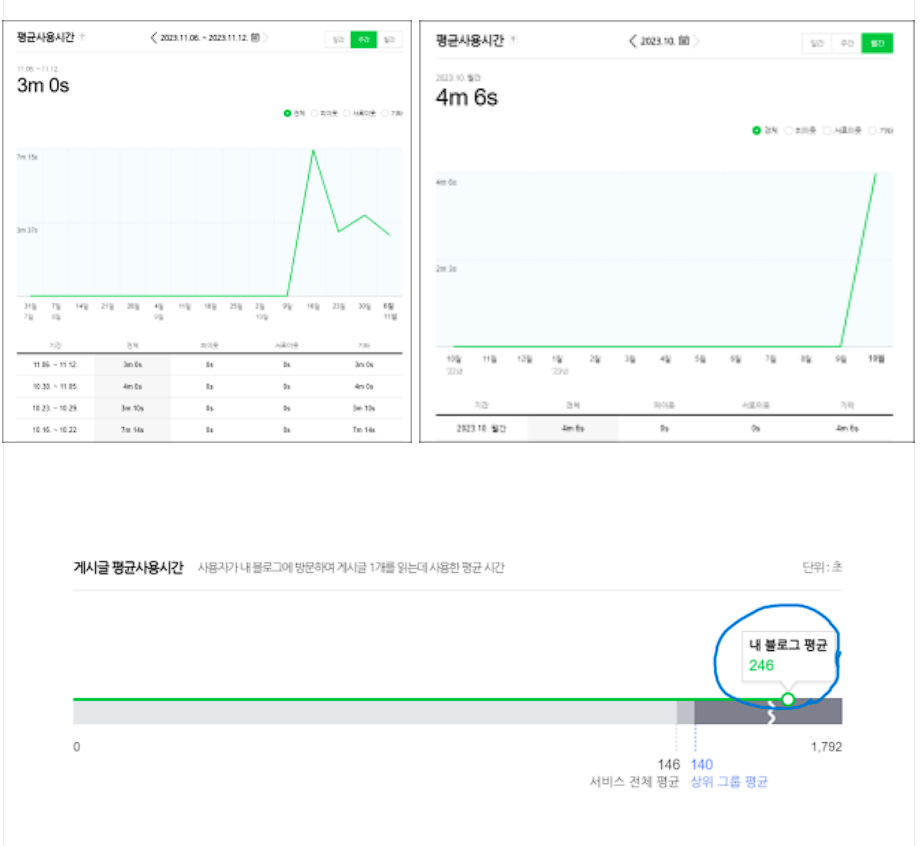Select active 주간 tab in the weekly panel
Screen dimensions: 922x846
363,39
